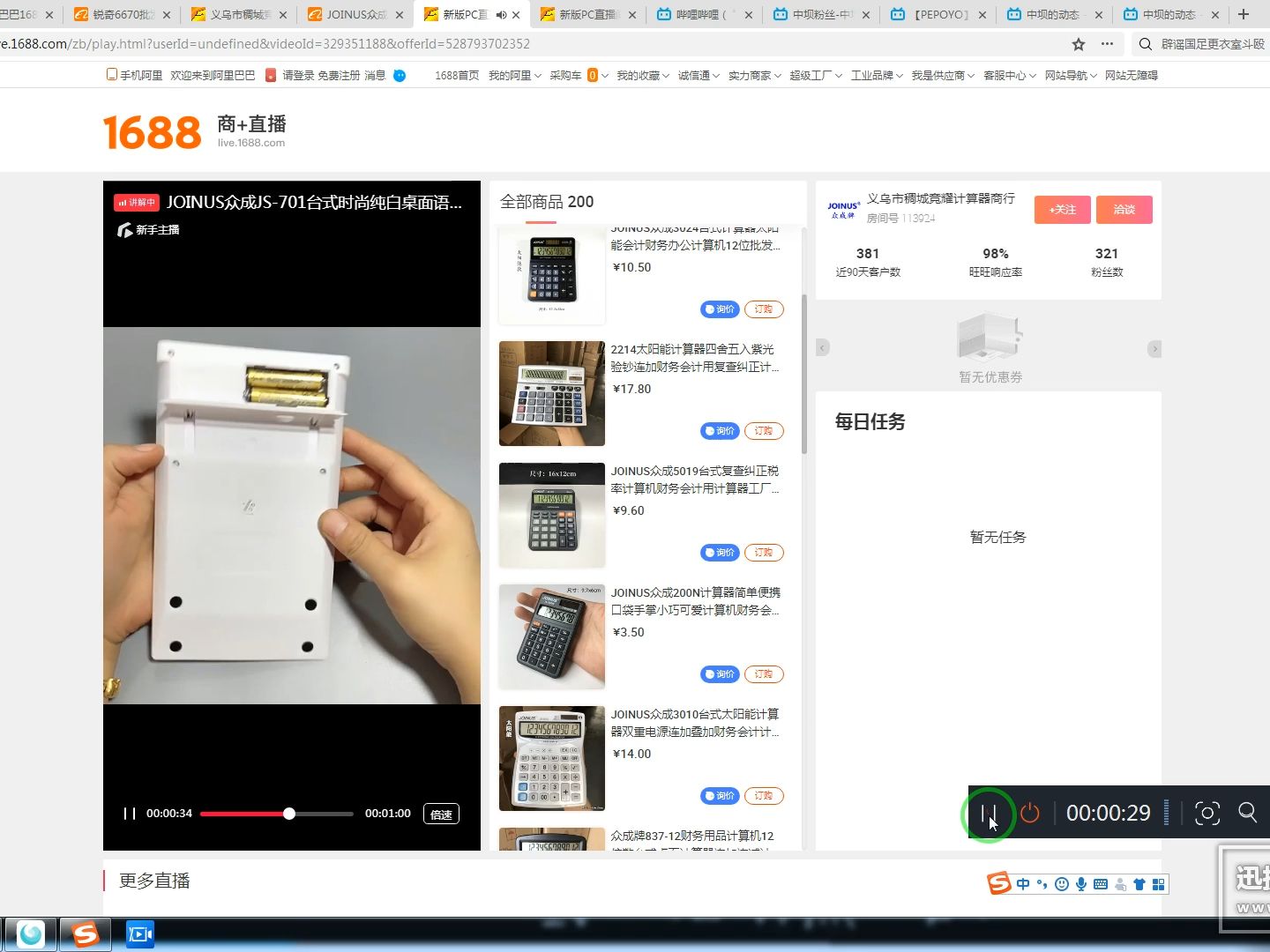Screen dimensions: 1270x952
Task: Bookmark this page with the star icon
Action: point(1078,44)
